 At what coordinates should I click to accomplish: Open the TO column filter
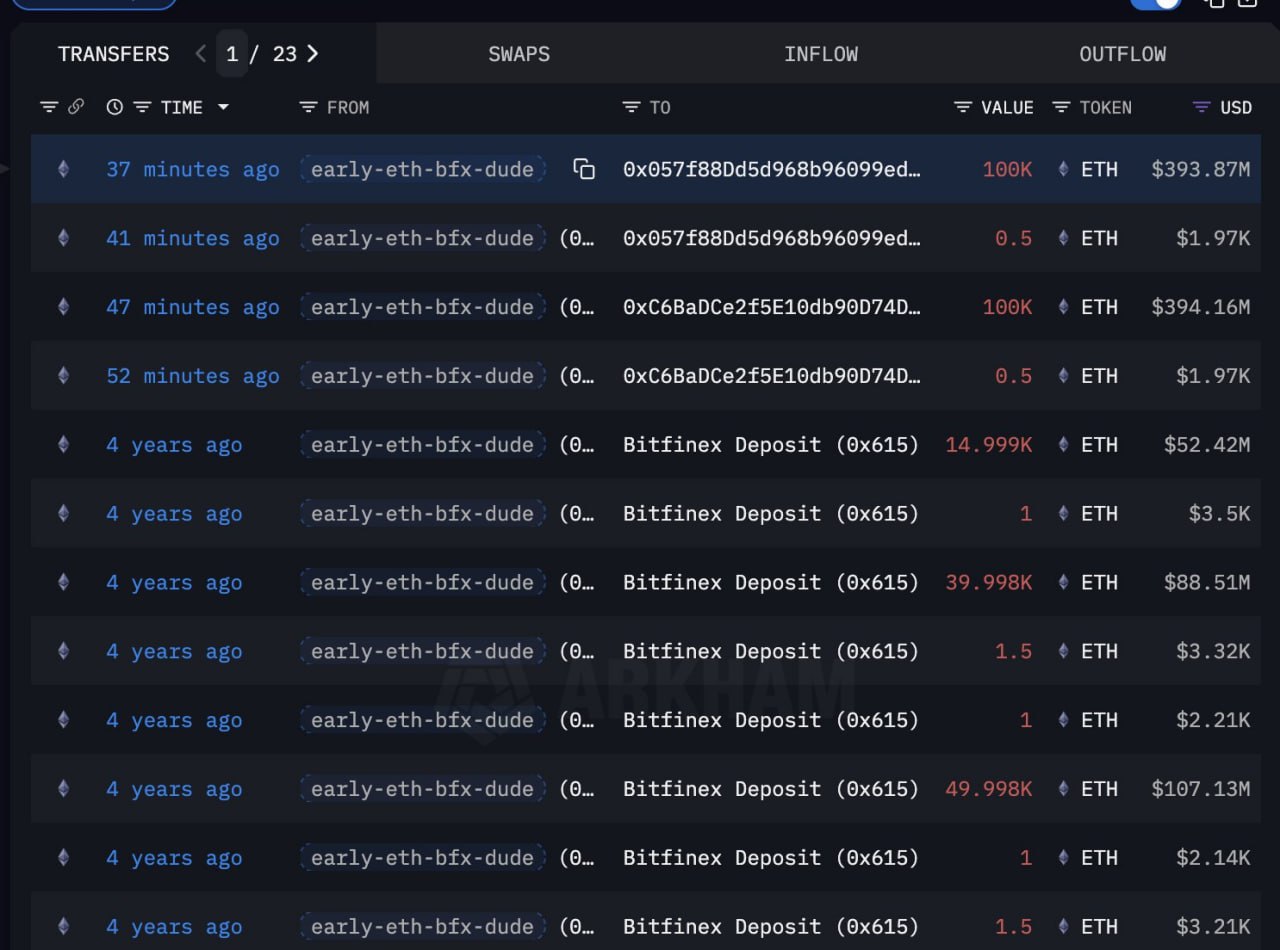coord(631,107)
